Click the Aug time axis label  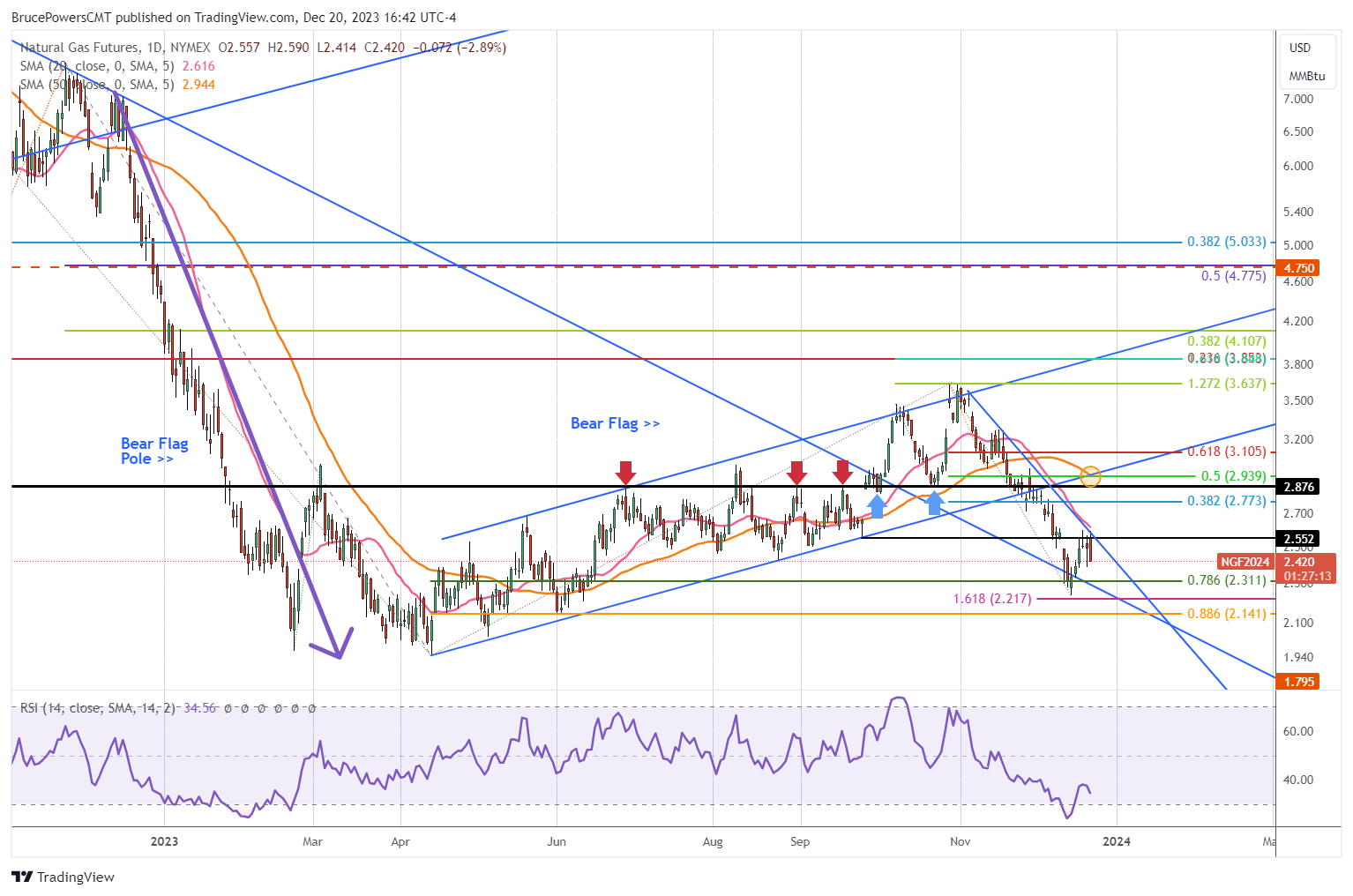[x=713, y=841]
